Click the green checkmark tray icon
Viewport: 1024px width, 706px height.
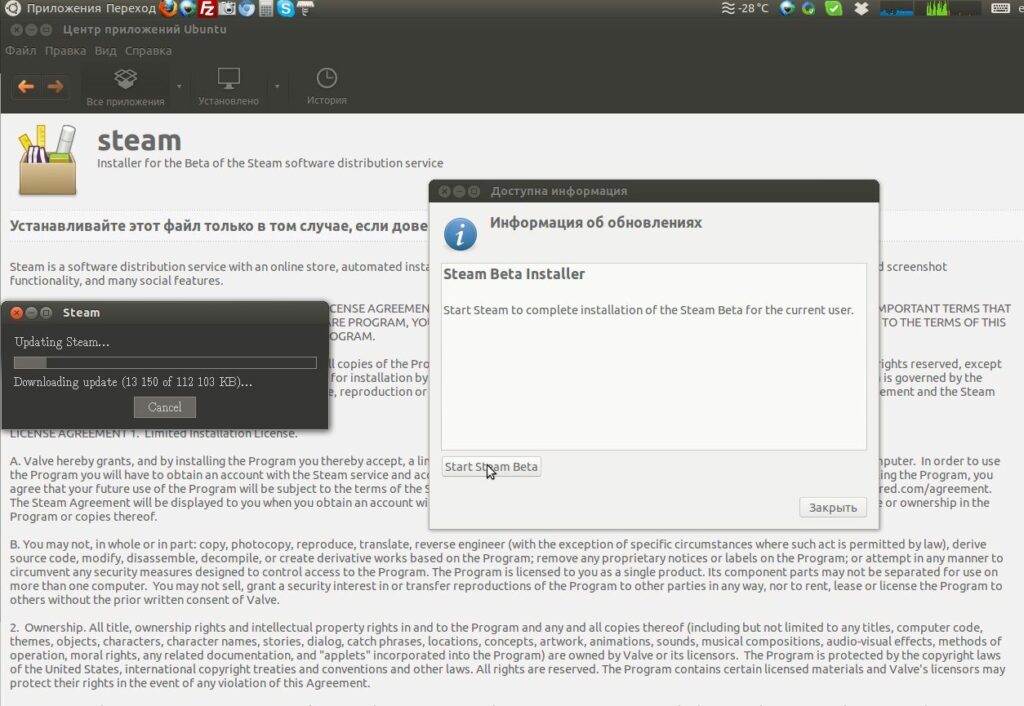click(834, 8)
